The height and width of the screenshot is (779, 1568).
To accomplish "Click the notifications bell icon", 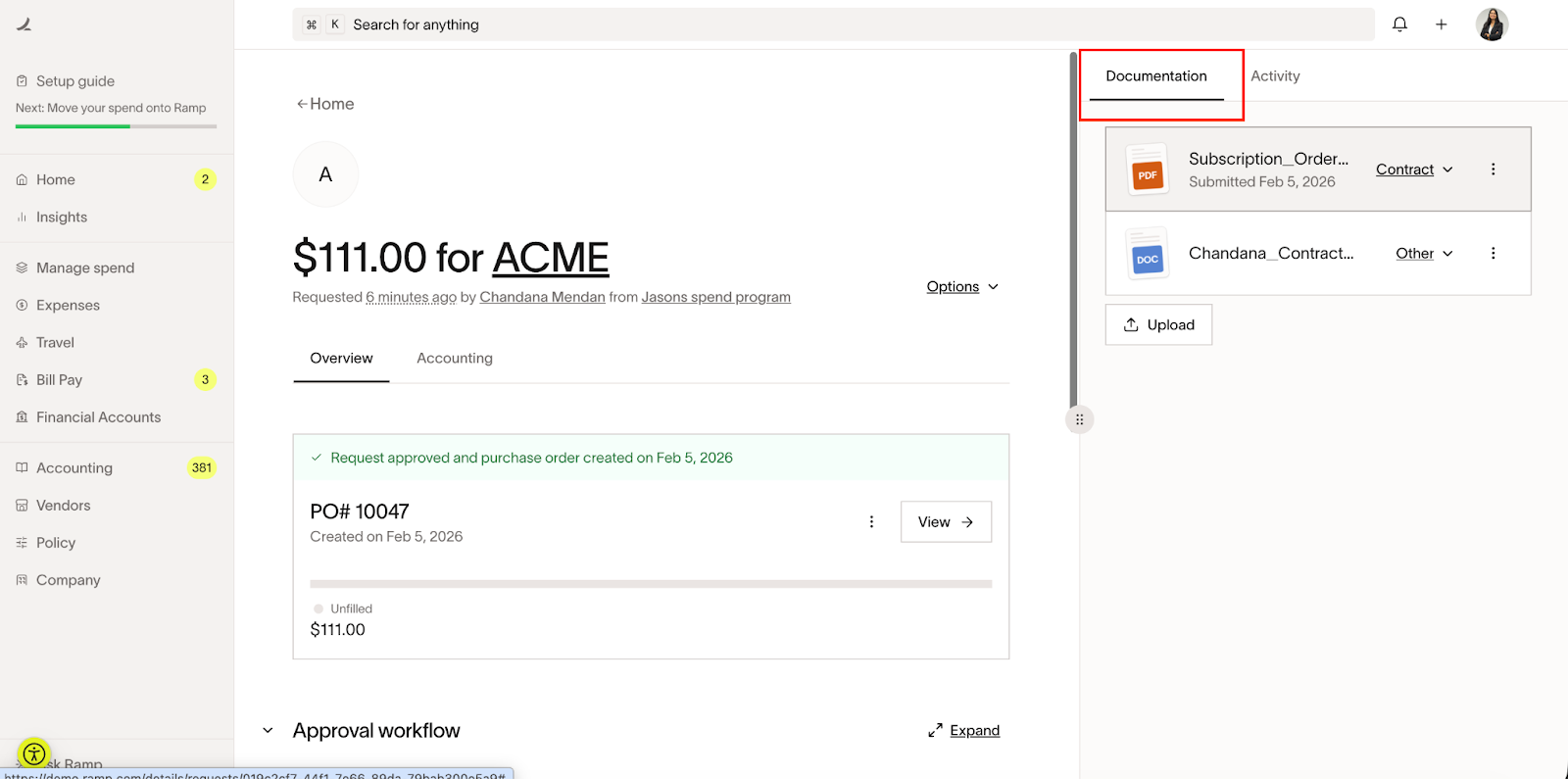I will click(1399, 24).
